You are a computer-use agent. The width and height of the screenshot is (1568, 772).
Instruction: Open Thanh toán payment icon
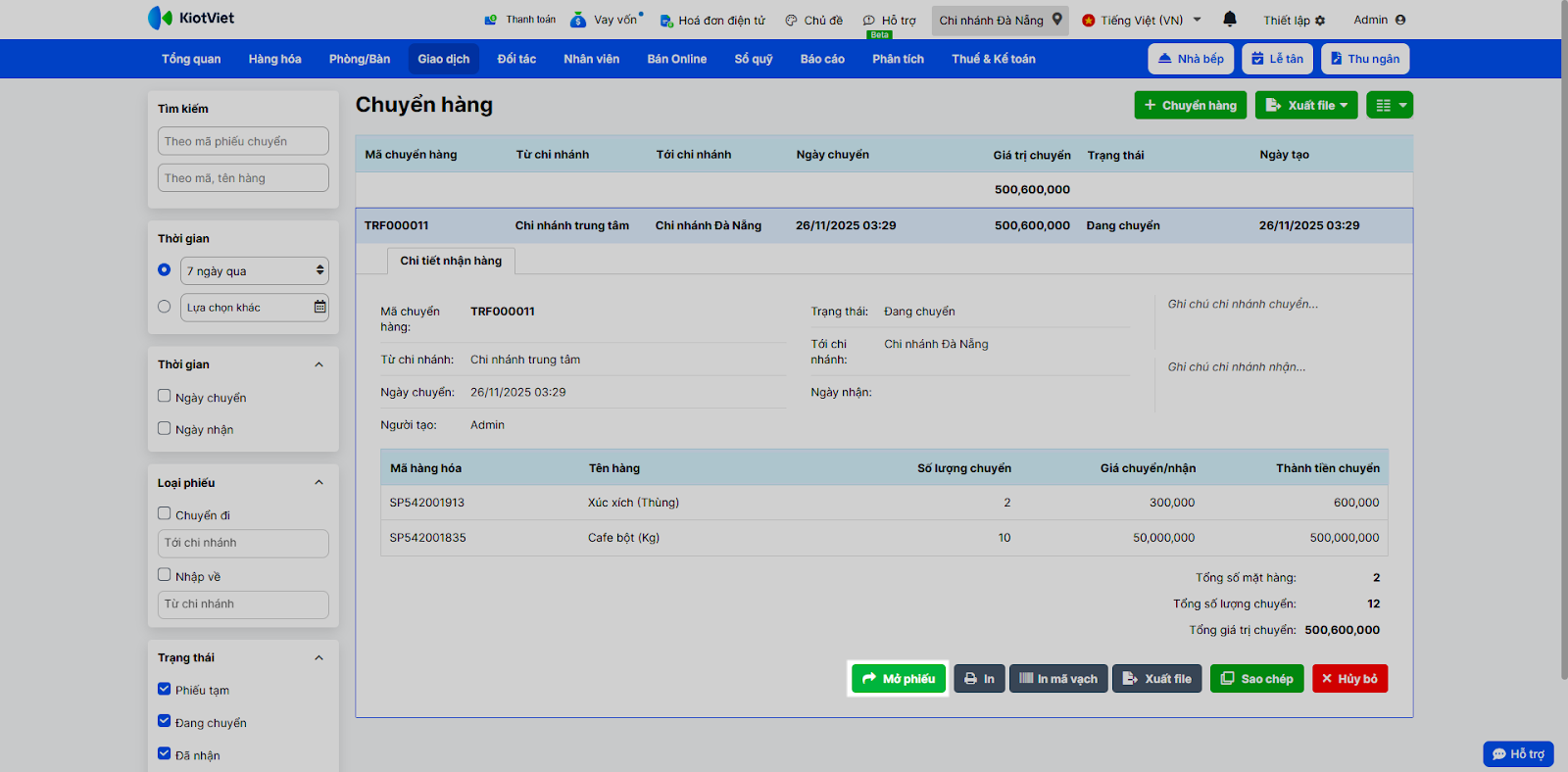491,20
